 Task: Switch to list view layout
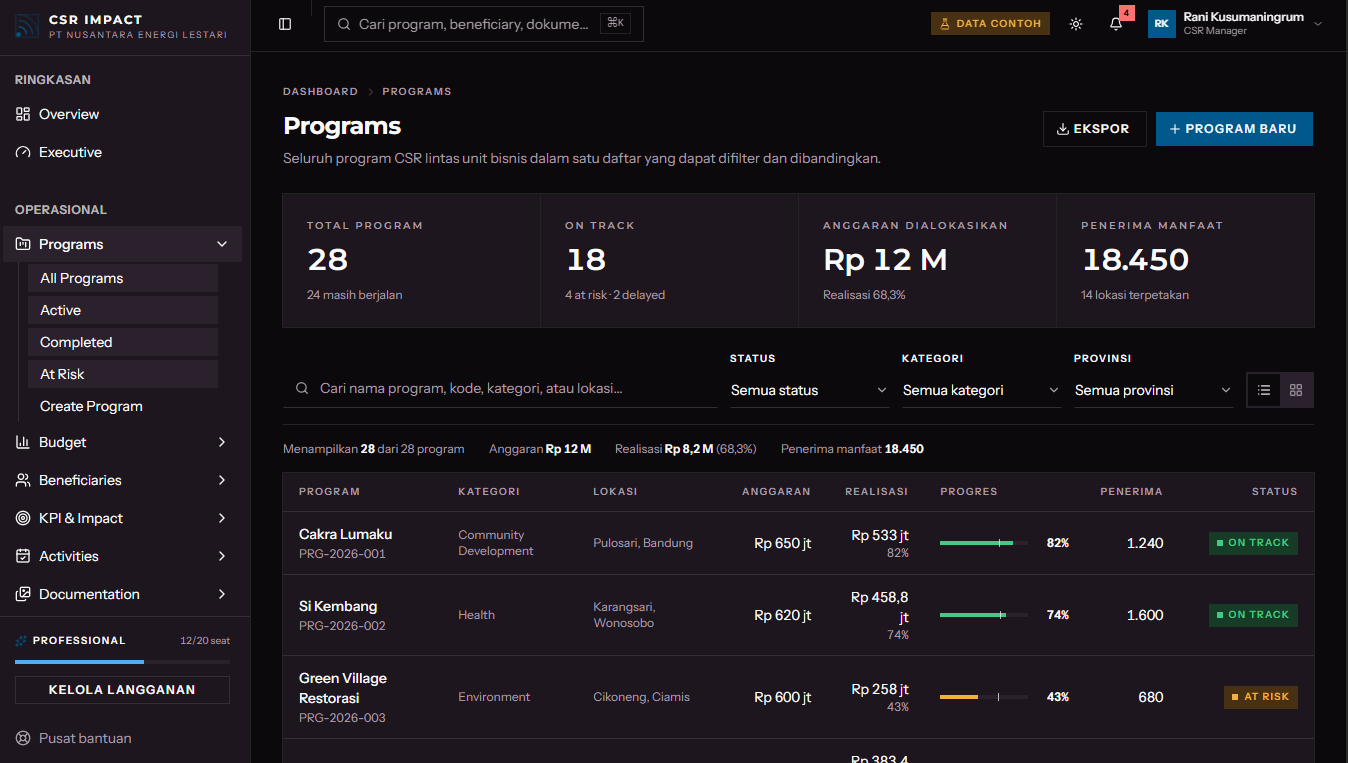(x=1264, y=390)
